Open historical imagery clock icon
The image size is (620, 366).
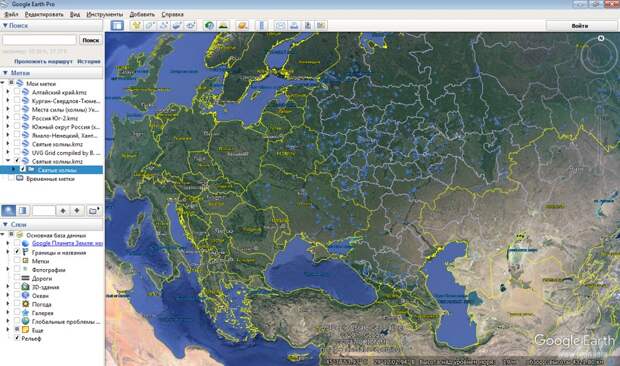pyautogui.click(x=209, y=26)
